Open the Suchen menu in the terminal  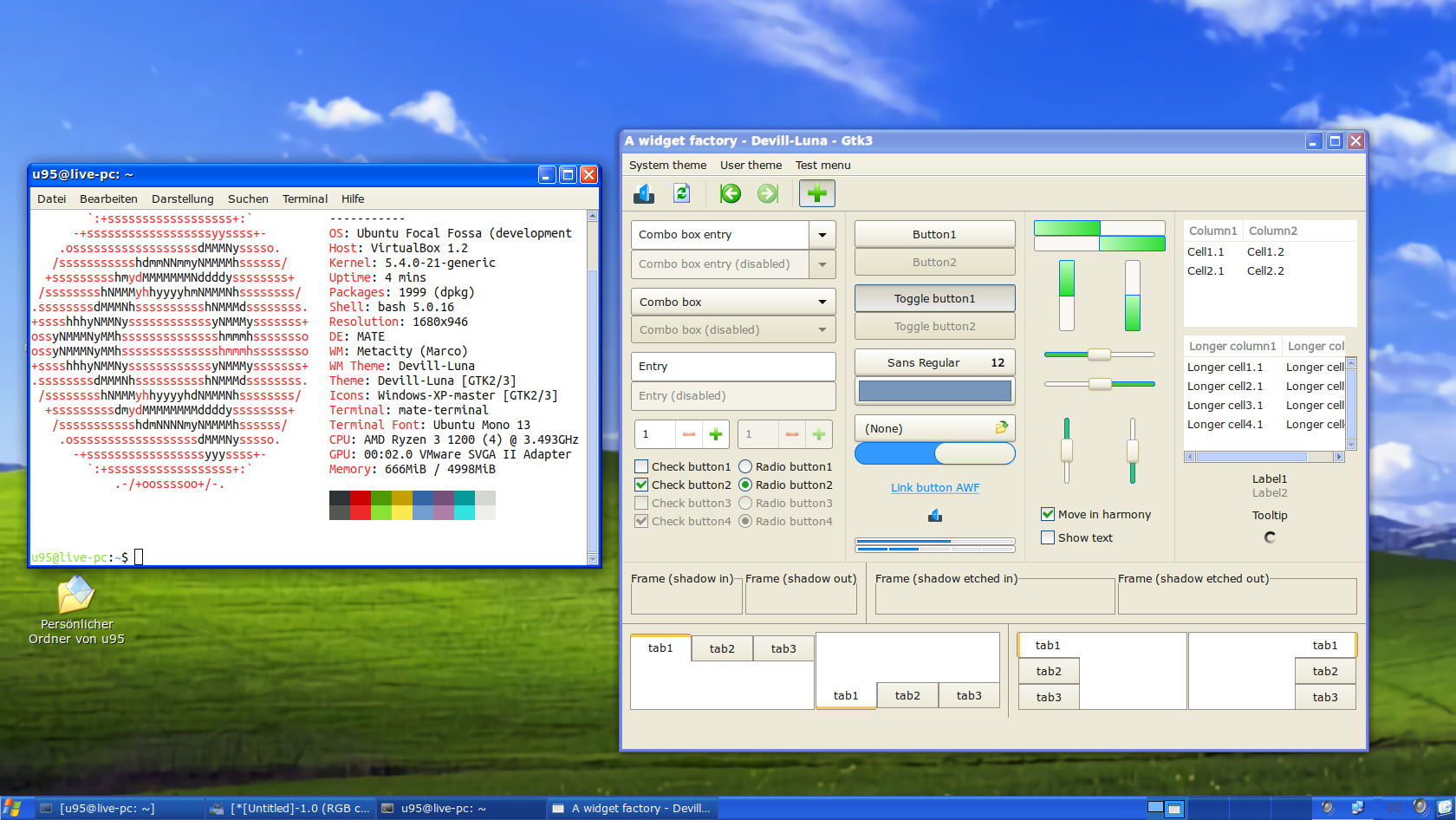pyautogui.click(x=248, y=198)
